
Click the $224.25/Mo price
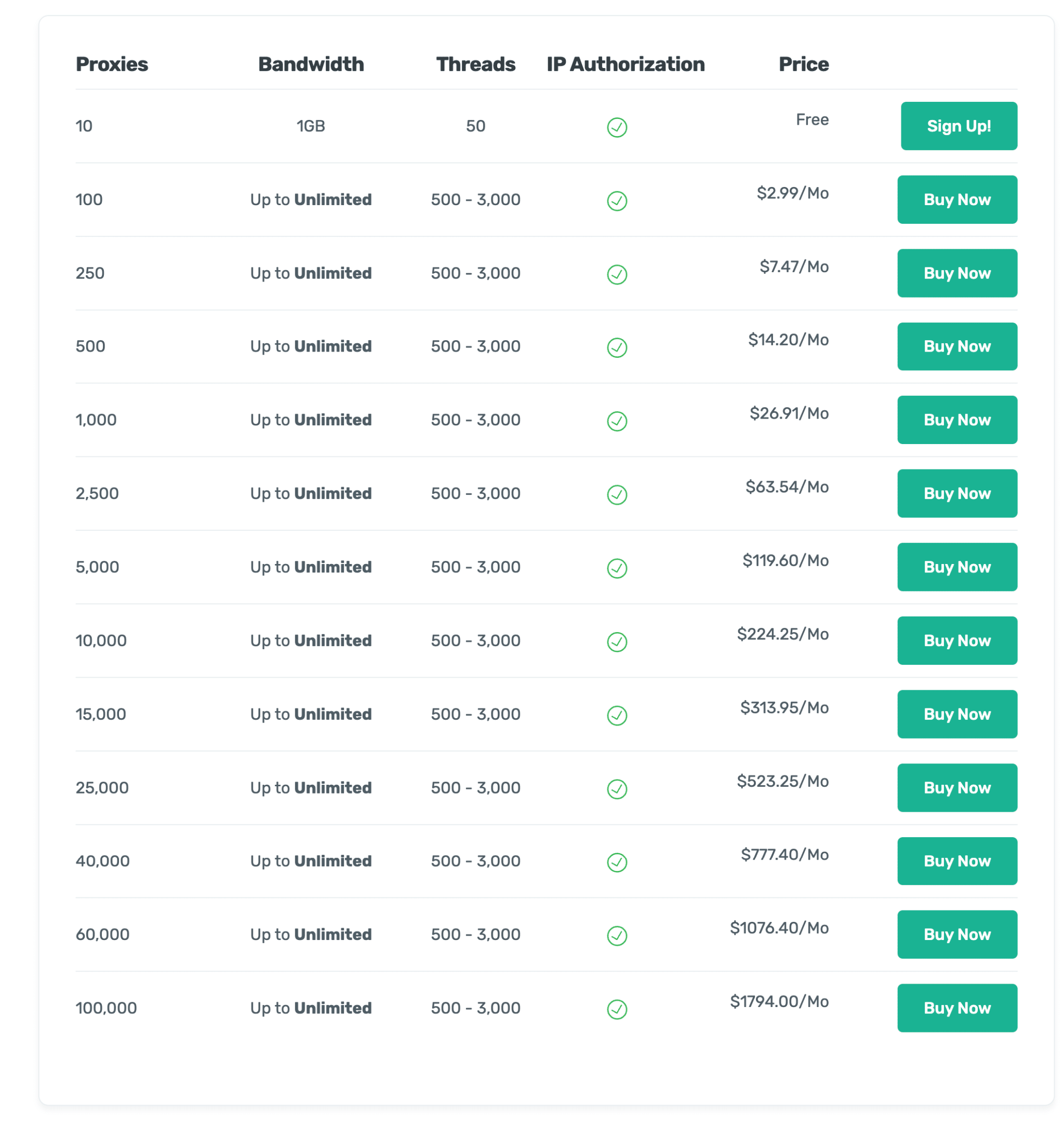(783, 634)
